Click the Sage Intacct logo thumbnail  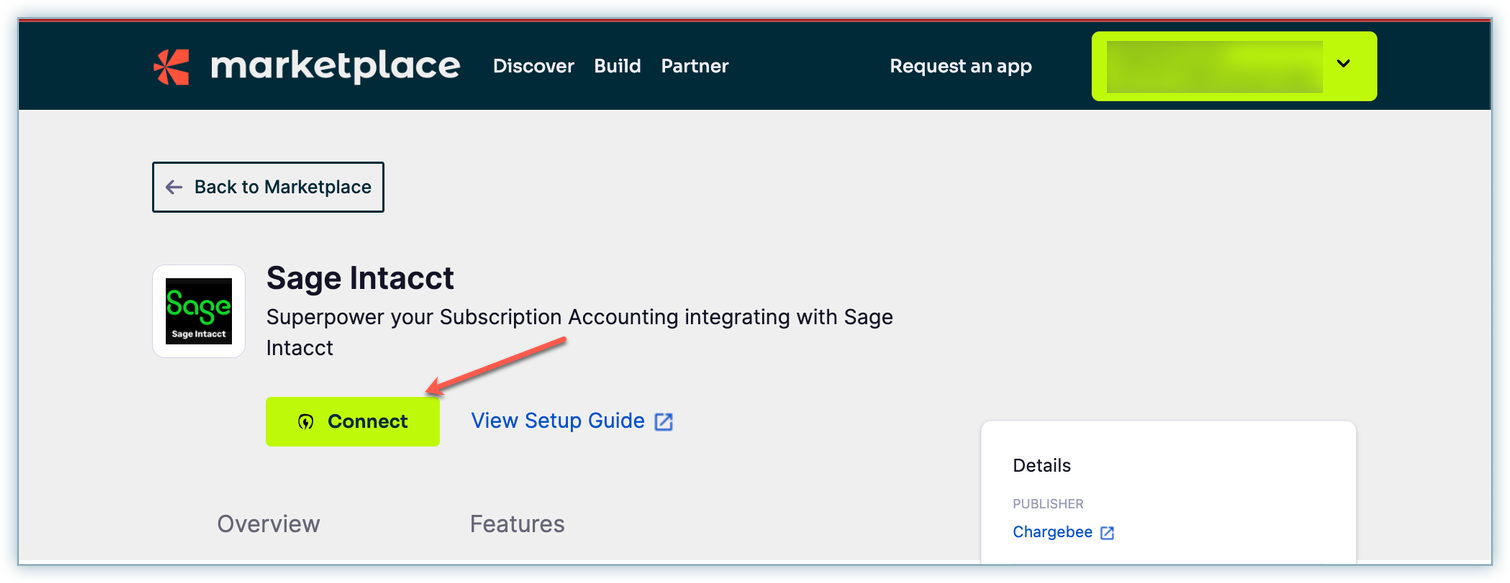[x=198, y=311]
